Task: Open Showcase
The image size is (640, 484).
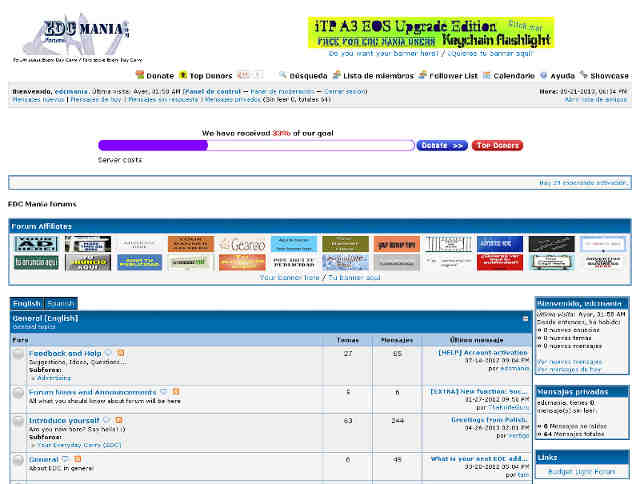Action: click(609, 75)
